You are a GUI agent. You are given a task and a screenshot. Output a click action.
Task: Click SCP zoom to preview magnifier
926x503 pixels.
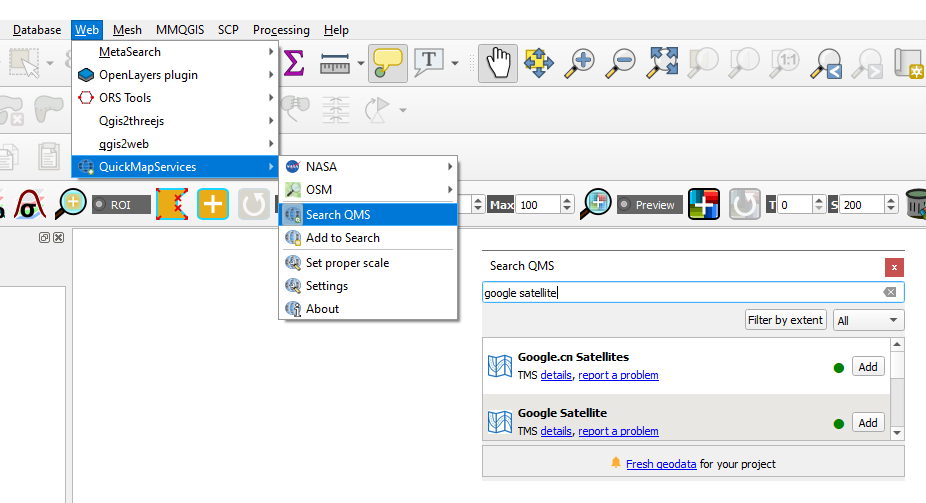pyautogui.click(x=596, y=204)
